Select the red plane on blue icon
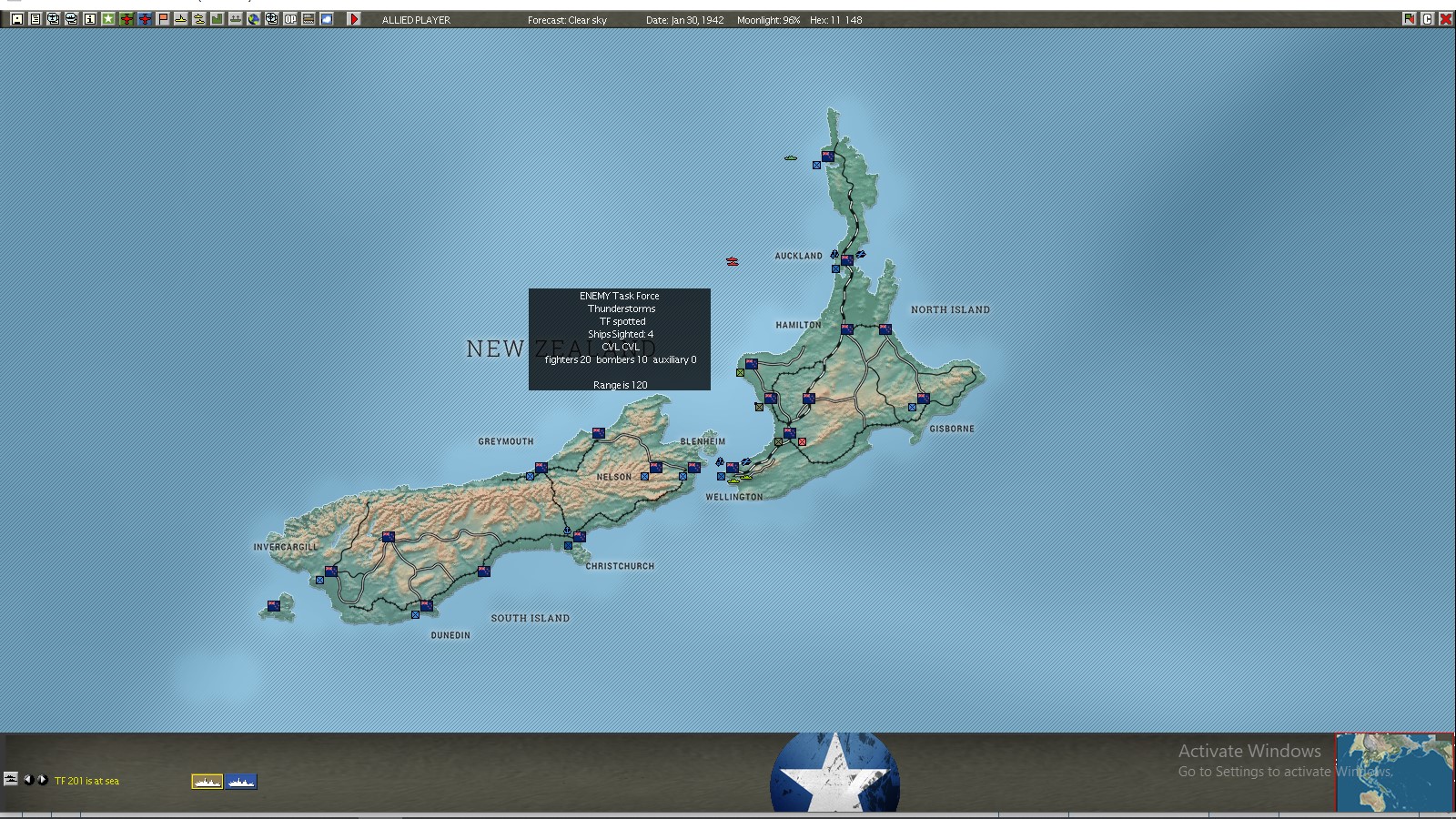The height and width of the screenshot is (819, 1456). pyautogui.click(x=145, y=19)
